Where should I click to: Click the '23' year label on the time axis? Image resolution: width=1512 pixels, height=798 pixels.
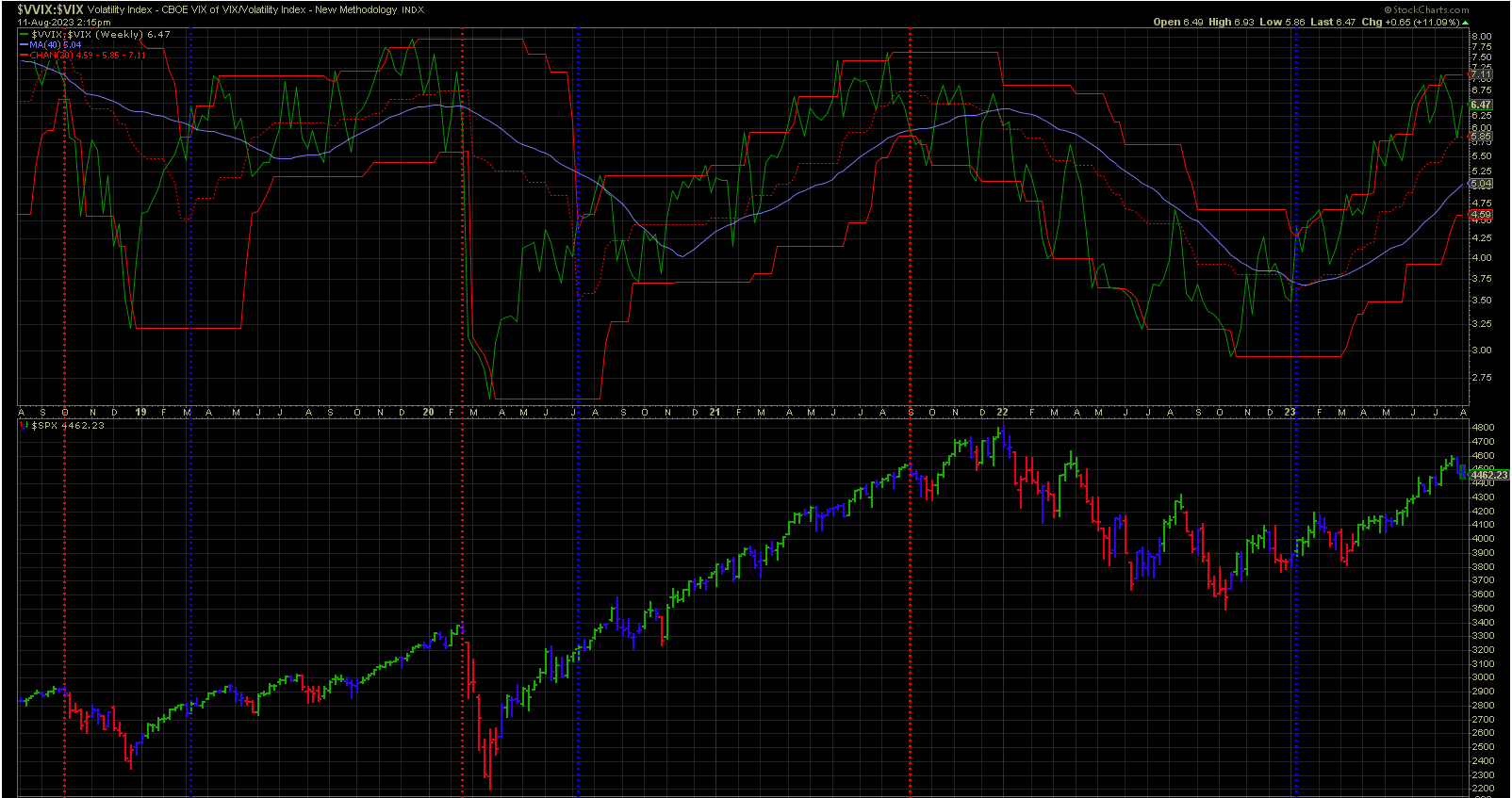tap(1290, 413)
